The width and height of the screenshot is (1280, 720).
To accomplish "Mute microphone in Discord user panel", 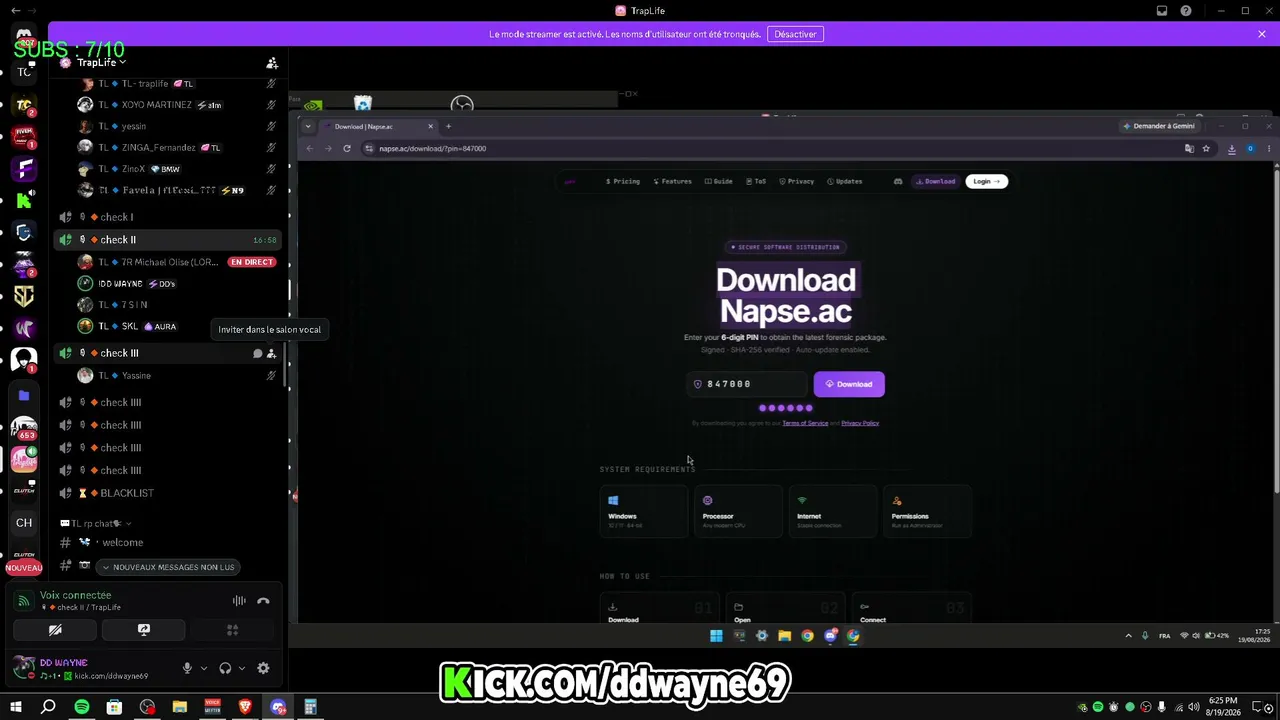I will tap(187, 668).
